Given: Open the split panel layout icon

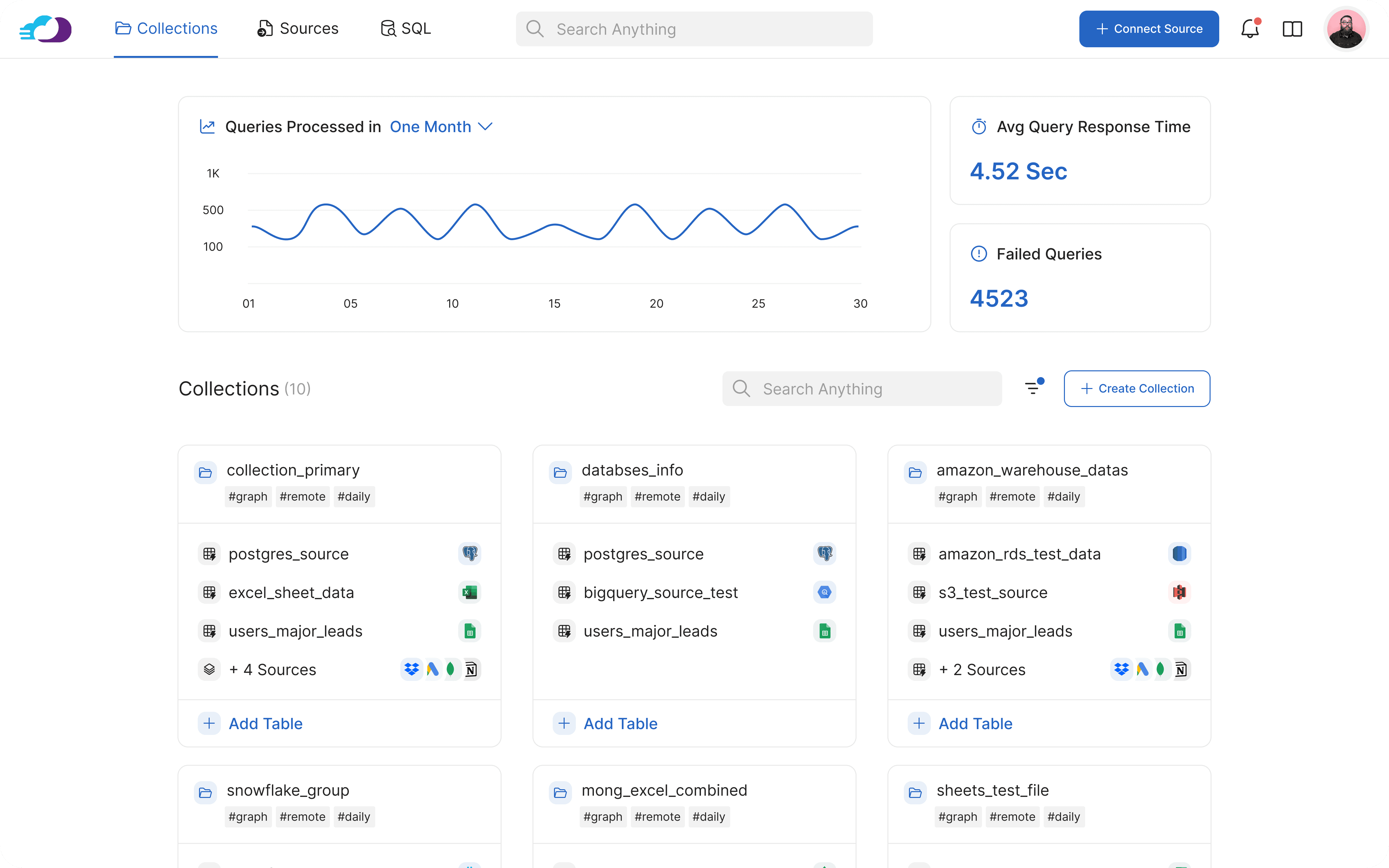Looking at the screenshot, I should pos(1292,29).
